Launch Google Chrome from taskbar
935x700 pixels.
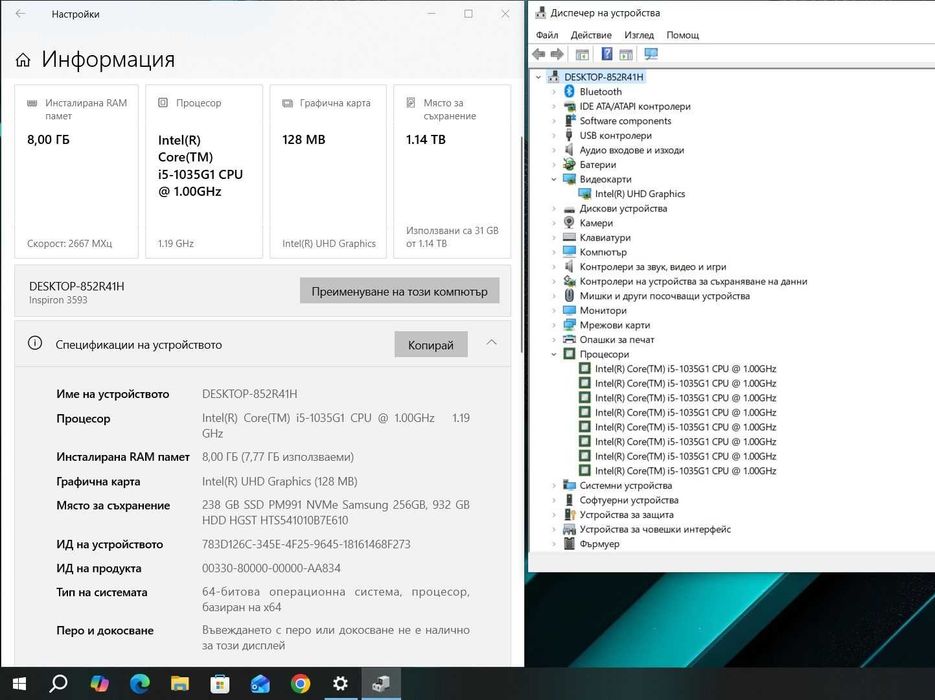[x=301, y=683]
